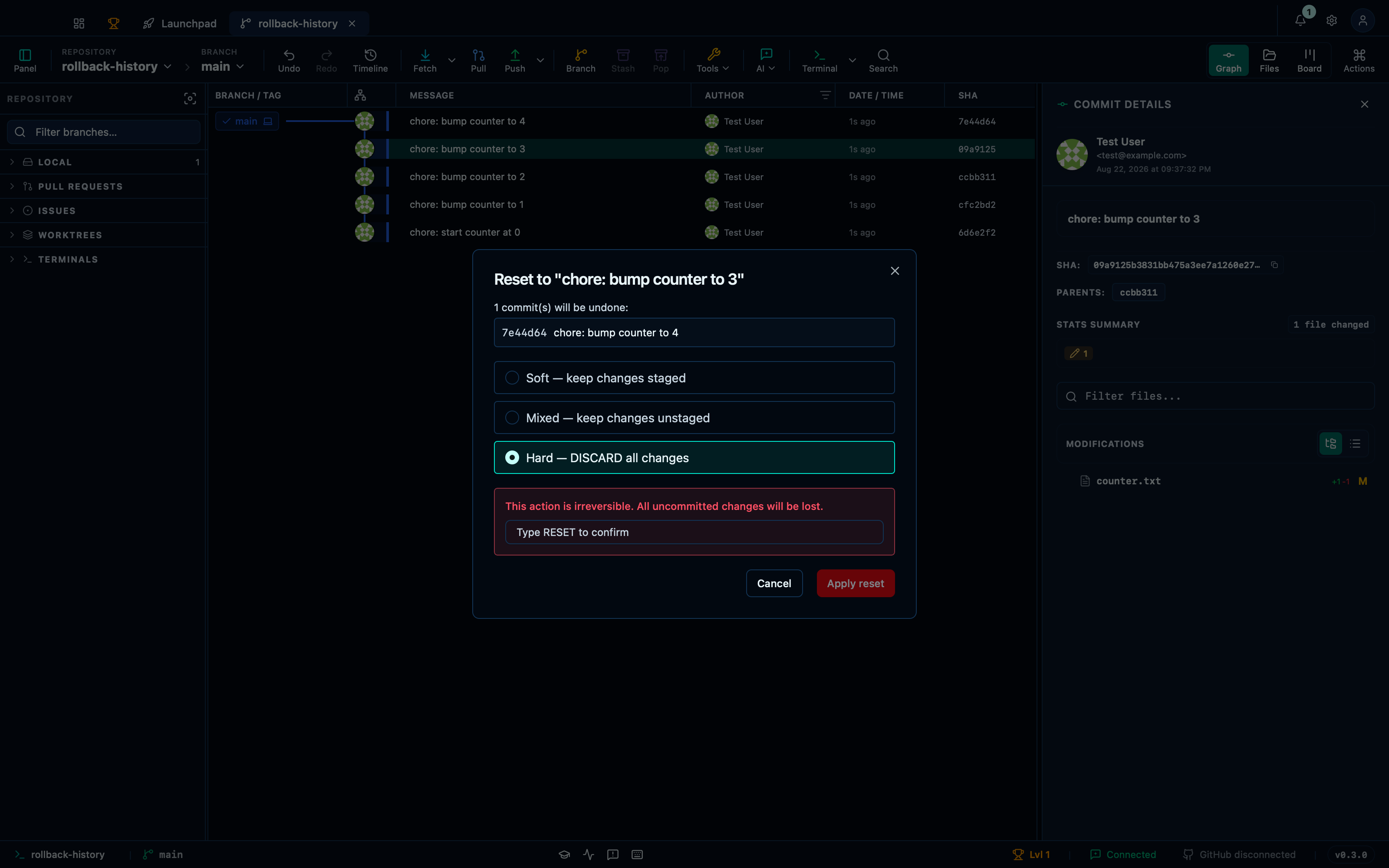
Task: Open the Actions view
Action: click(1359, 60)
